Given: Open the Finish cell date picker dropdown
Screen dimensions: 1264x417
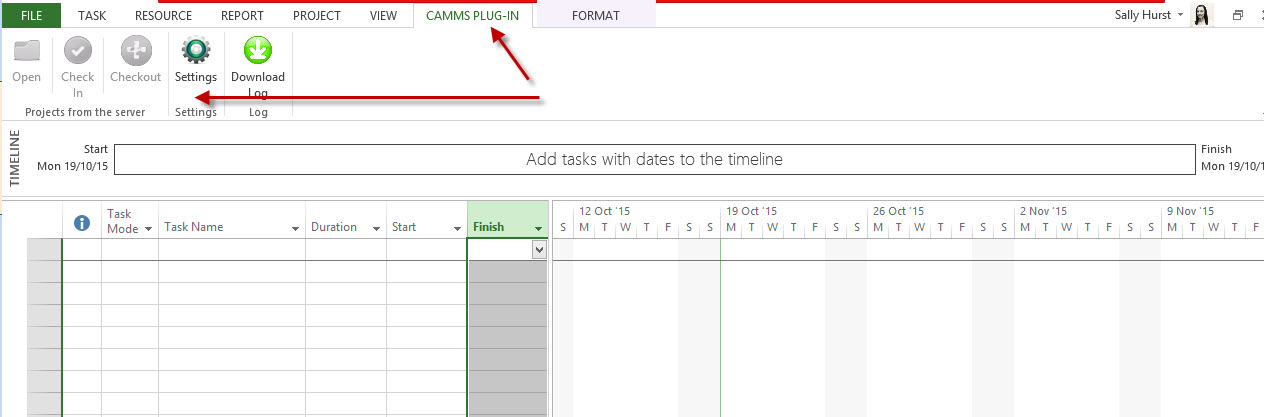Looking at the screenshot, I should click(x=539, y=250).
